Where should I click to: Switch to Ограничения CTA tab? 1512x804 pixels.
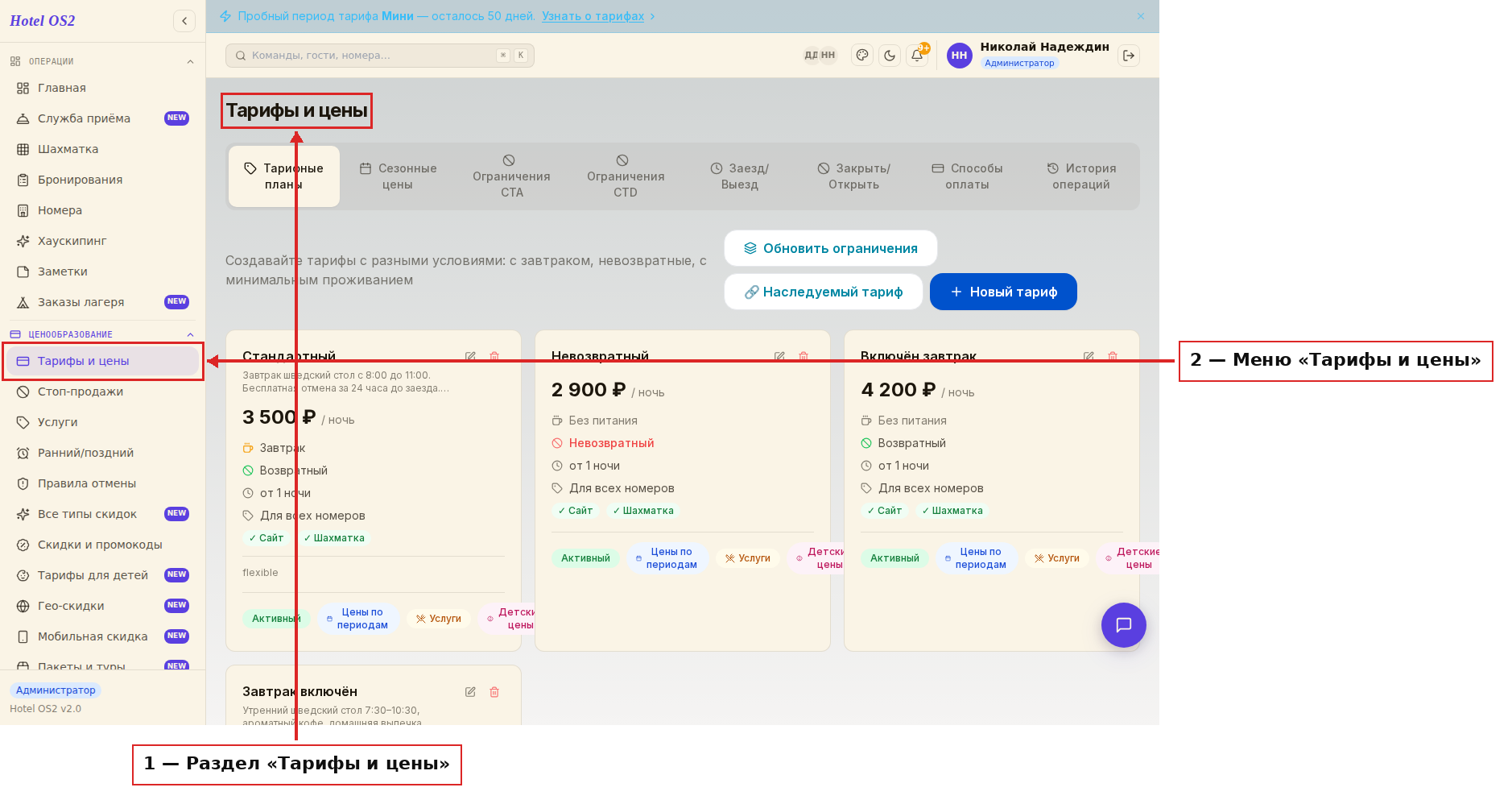point(511,176)
